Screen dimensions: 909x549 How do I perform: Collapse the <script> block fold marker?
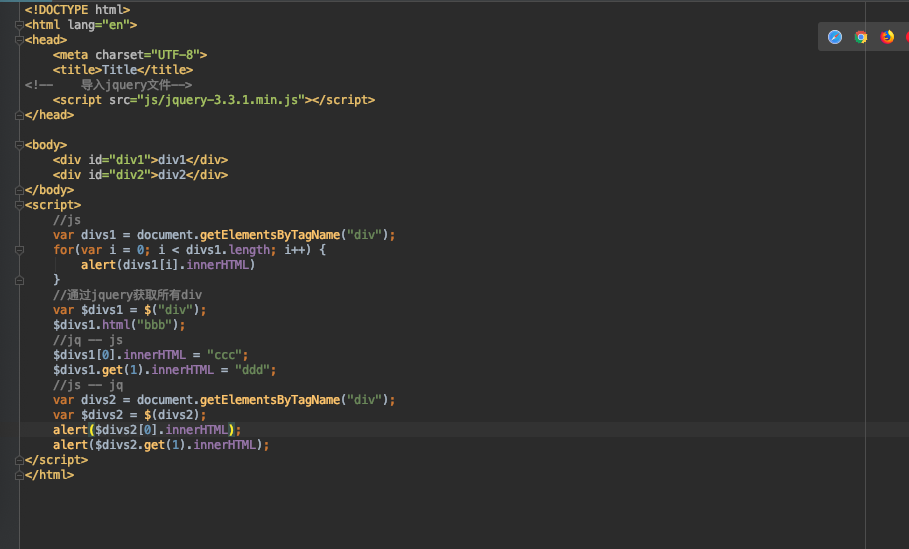pyautogui.click(x=19, y=205)
